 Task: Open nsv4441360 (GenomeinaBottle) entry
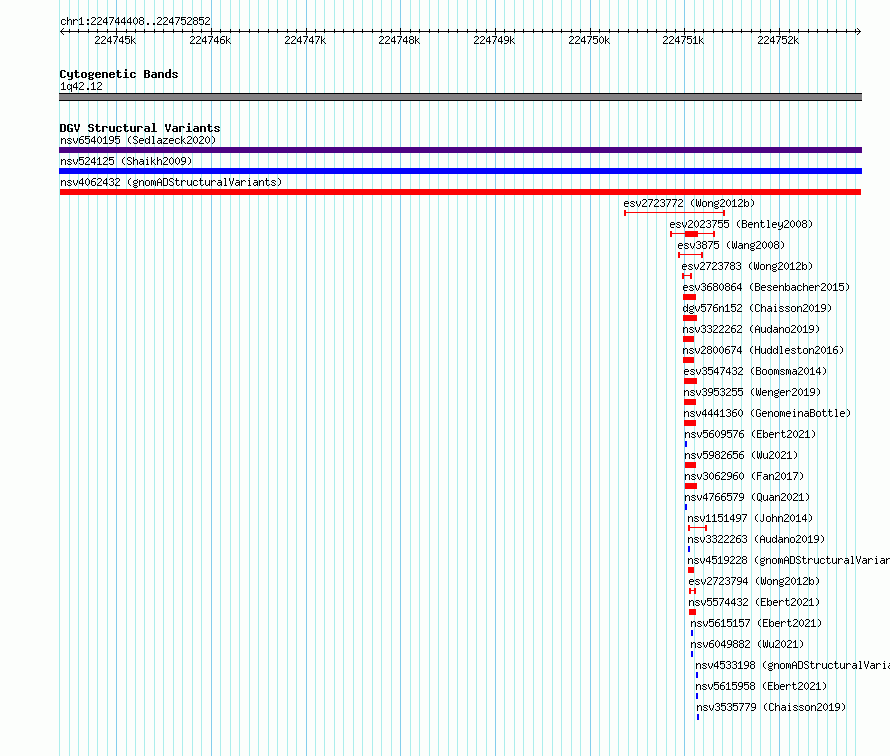click(767, 413)
